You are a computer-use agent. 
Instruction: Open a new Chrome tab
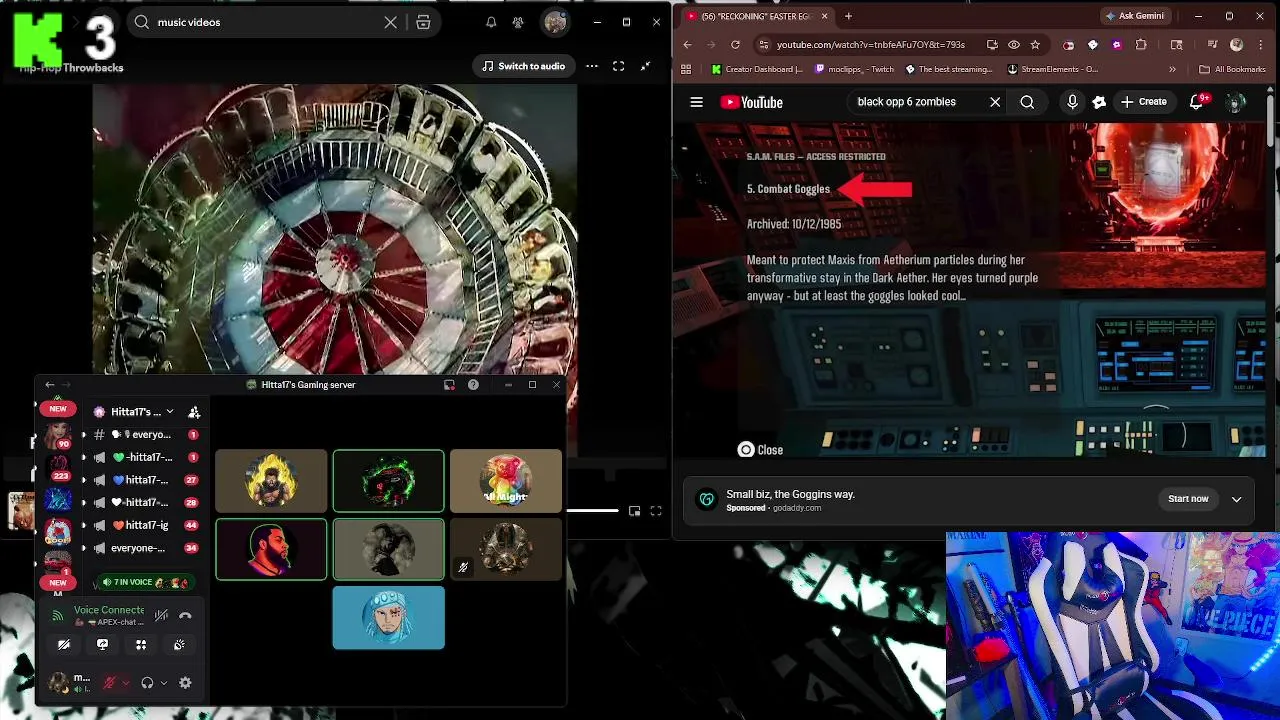coord(848,16)
